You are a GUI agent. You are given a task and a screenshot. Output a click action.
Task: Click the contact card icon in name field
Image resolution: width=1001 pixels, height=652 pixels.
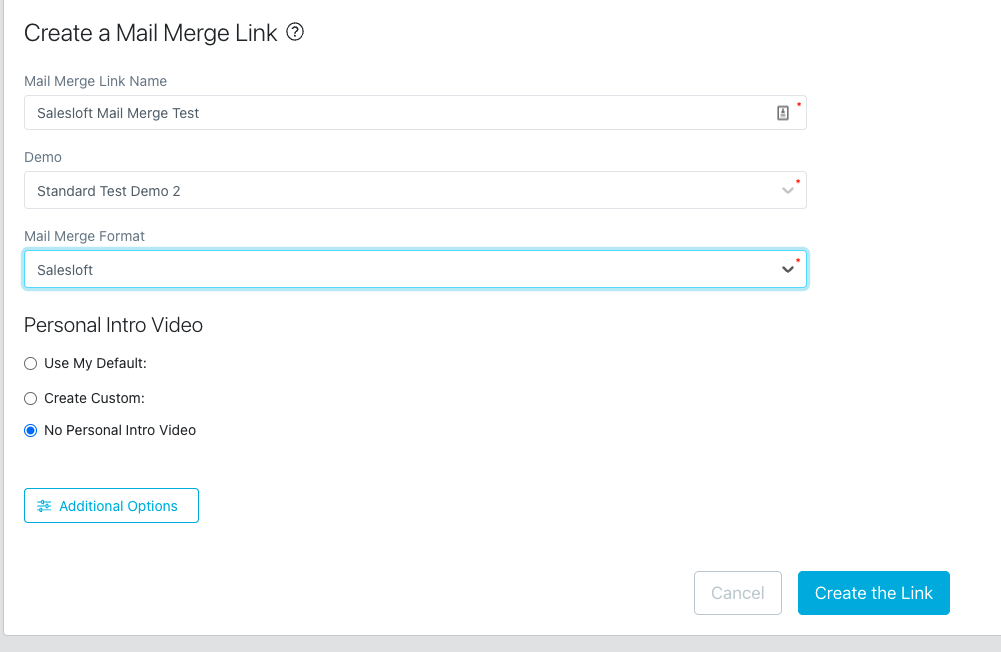point(783,113)
